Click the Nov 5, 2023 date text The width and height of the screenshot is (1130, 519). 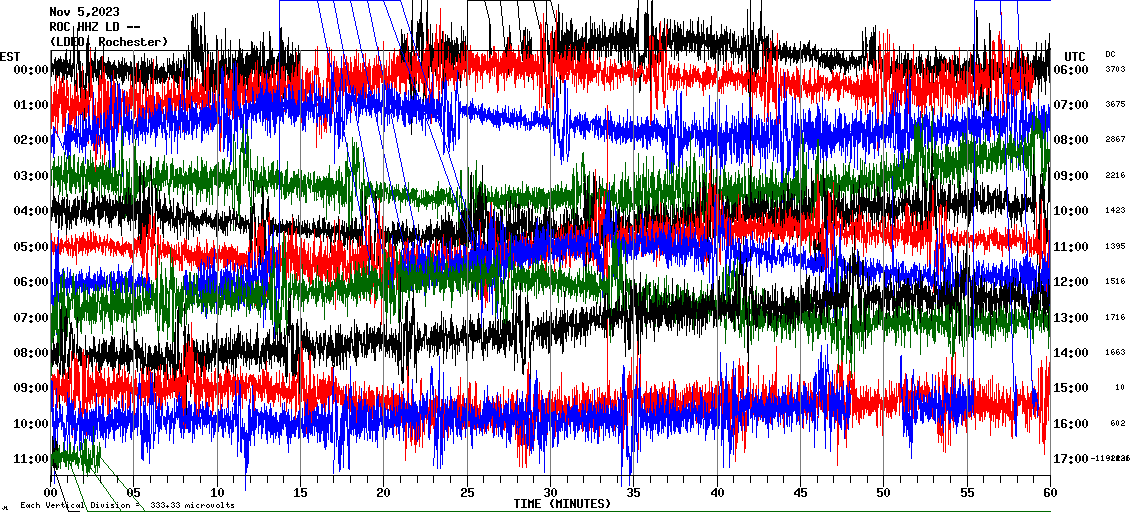click(x=84, y=12)
